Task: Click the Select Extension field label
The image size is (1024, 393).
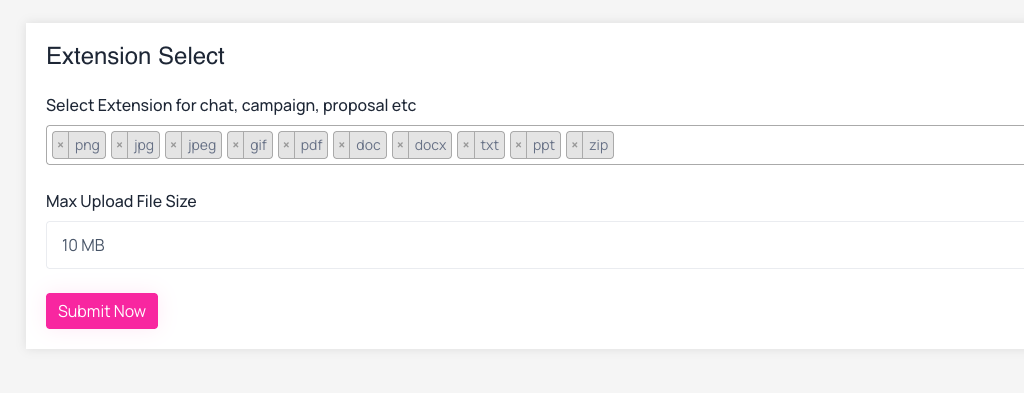Action: tap(231, 105)
